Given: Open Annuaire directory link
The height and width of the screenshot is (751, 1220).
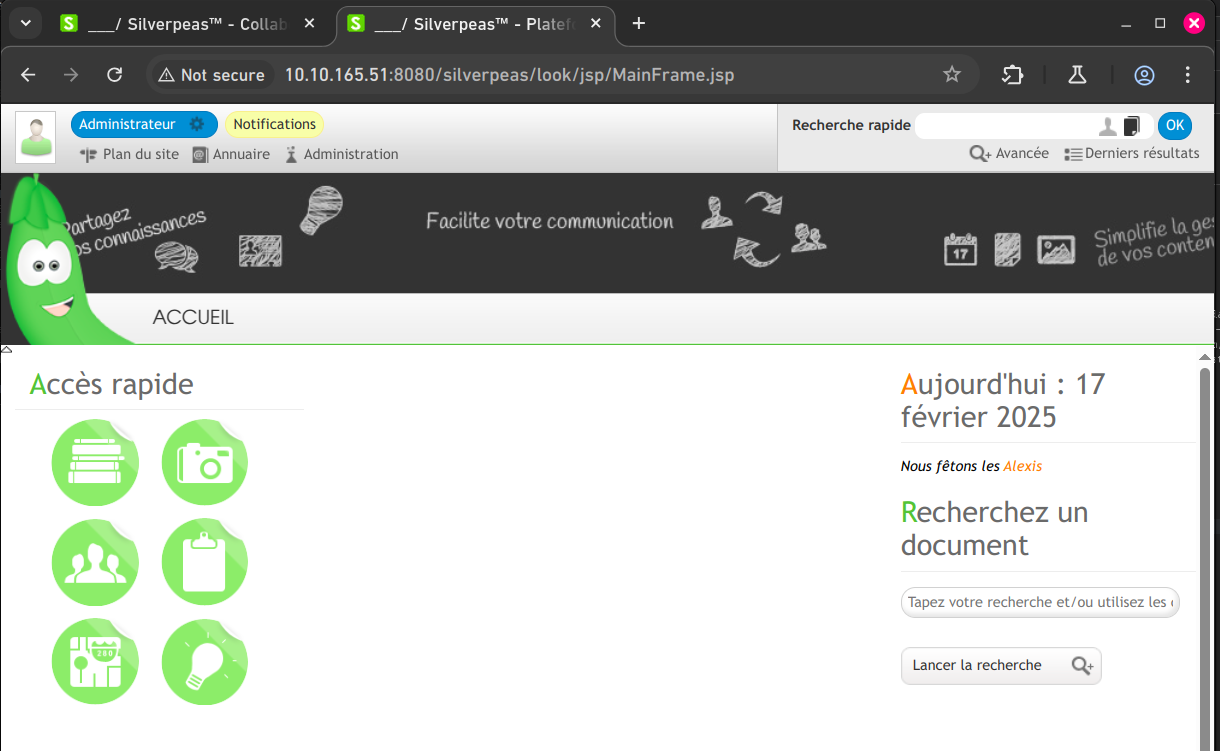Looking at the screenshot, I should click(231, 154).
